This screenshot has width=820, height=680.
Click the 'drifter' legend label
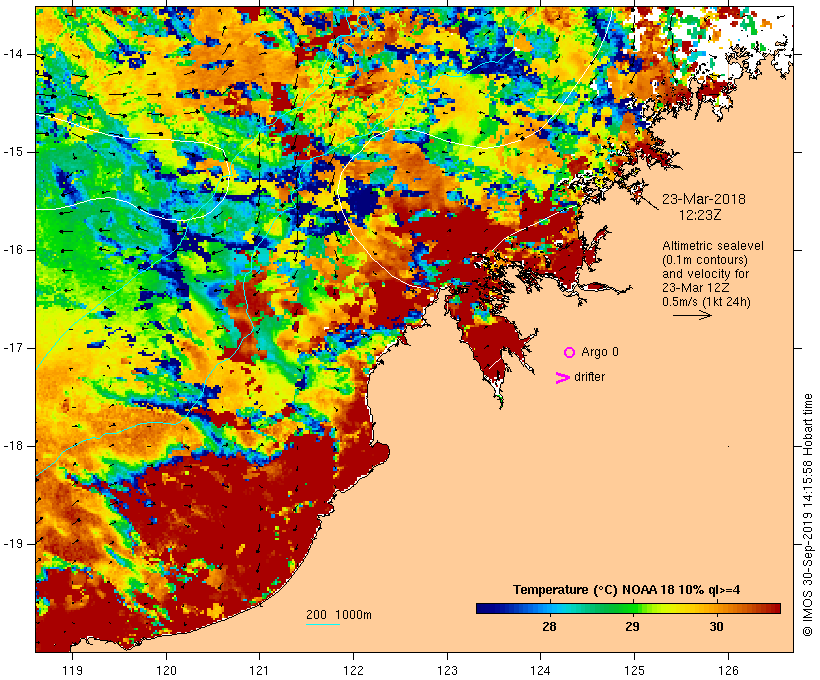click(589, 377)
